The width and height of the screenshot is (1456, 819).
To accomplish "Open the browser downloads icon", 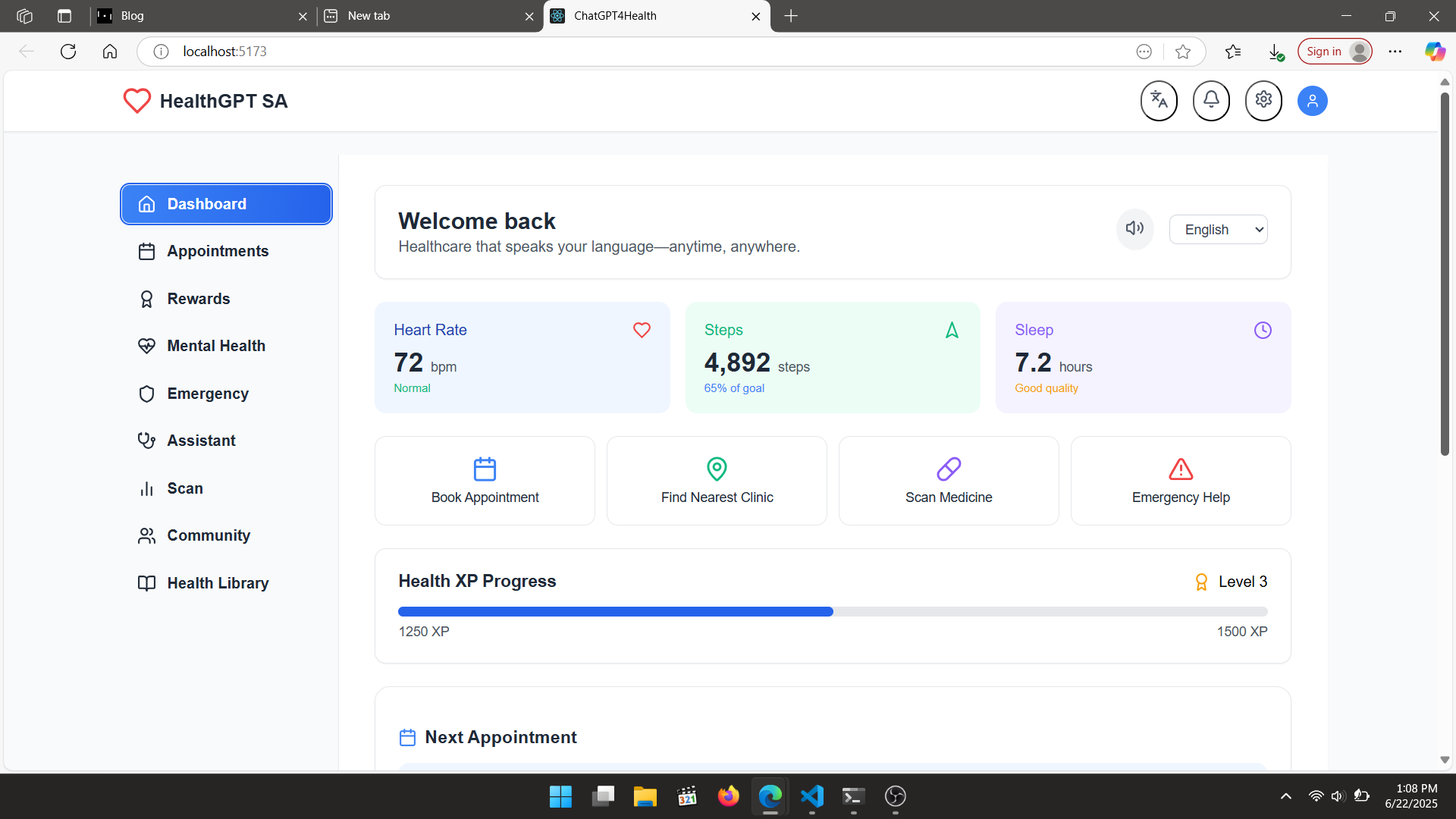I will pos(1276,52).
